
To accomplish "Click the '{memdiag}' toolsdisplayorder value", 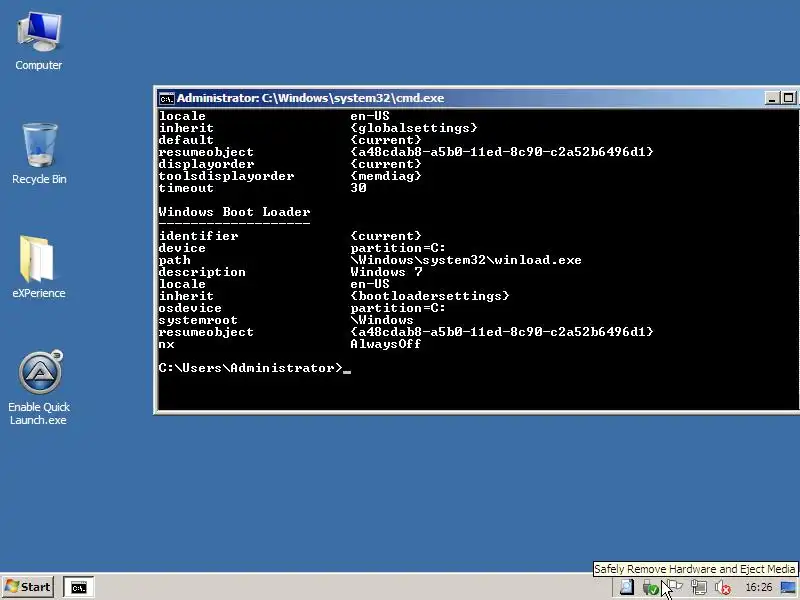I will point(386,176).
